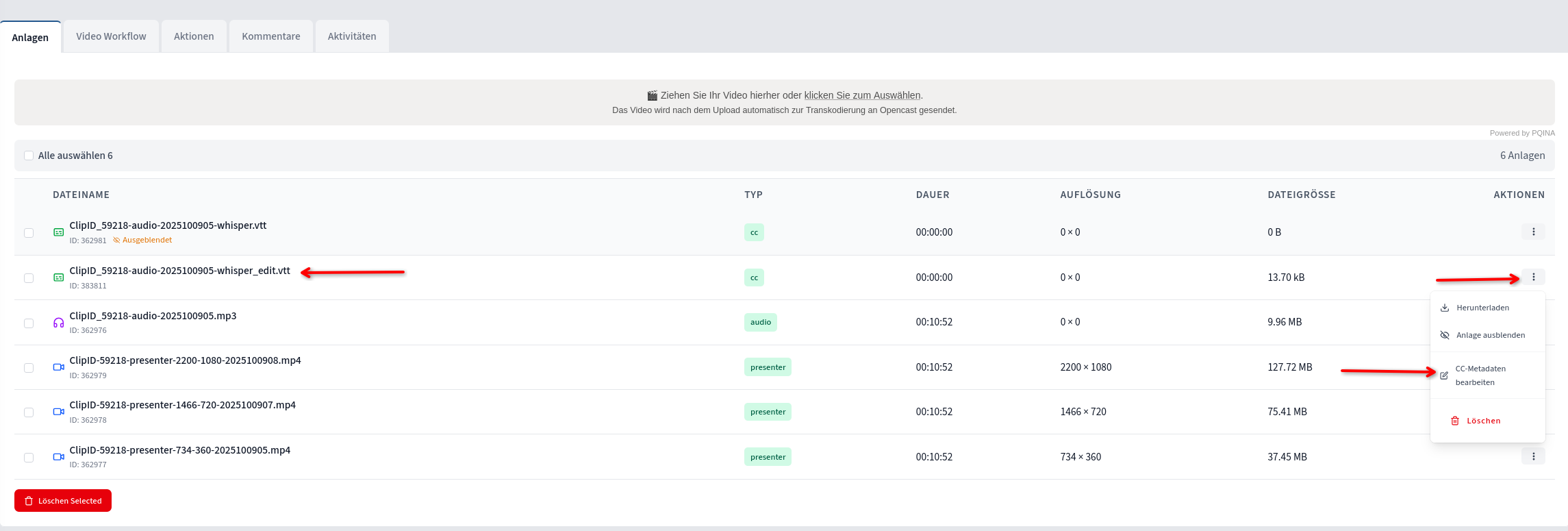Image resolution: width=1568 pixels, height=531 pixels.
Task: Click the 'klicken Sie zum Auswählen' upload link
Action: point(862,95)
